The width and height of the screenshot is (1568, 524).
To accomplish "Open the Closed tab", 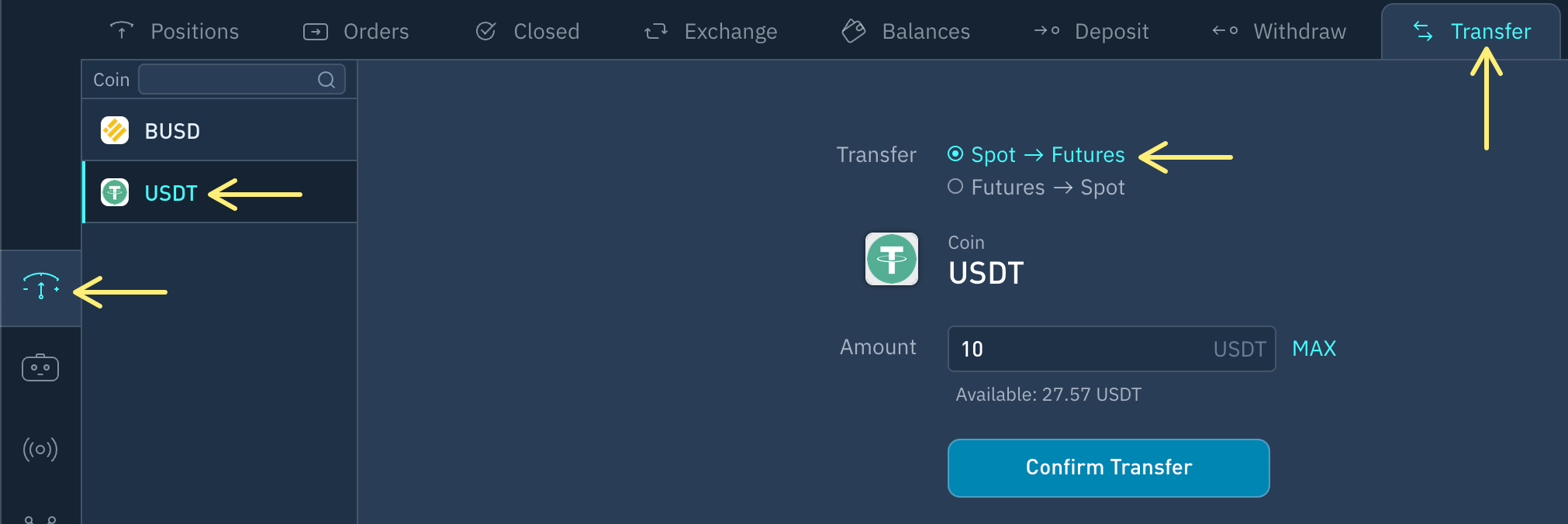I will [527, 31].
